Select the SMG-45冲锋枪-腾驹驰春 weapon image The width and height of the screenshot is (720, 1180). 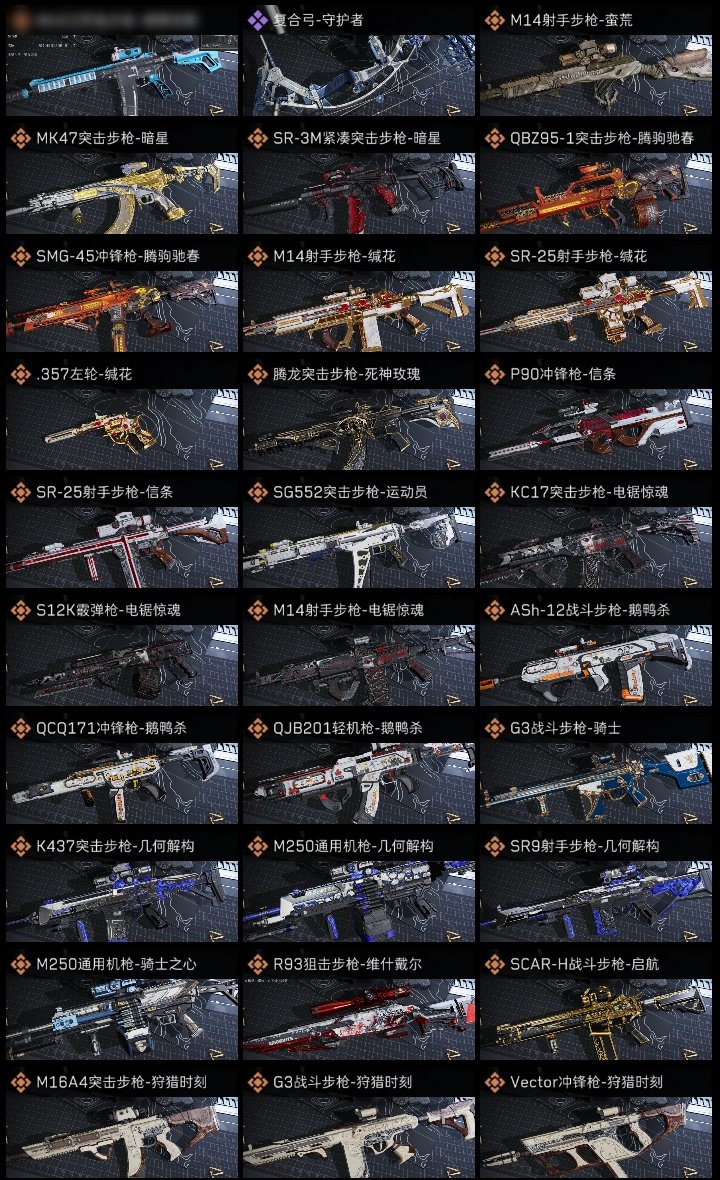click(x=122, y=312)
